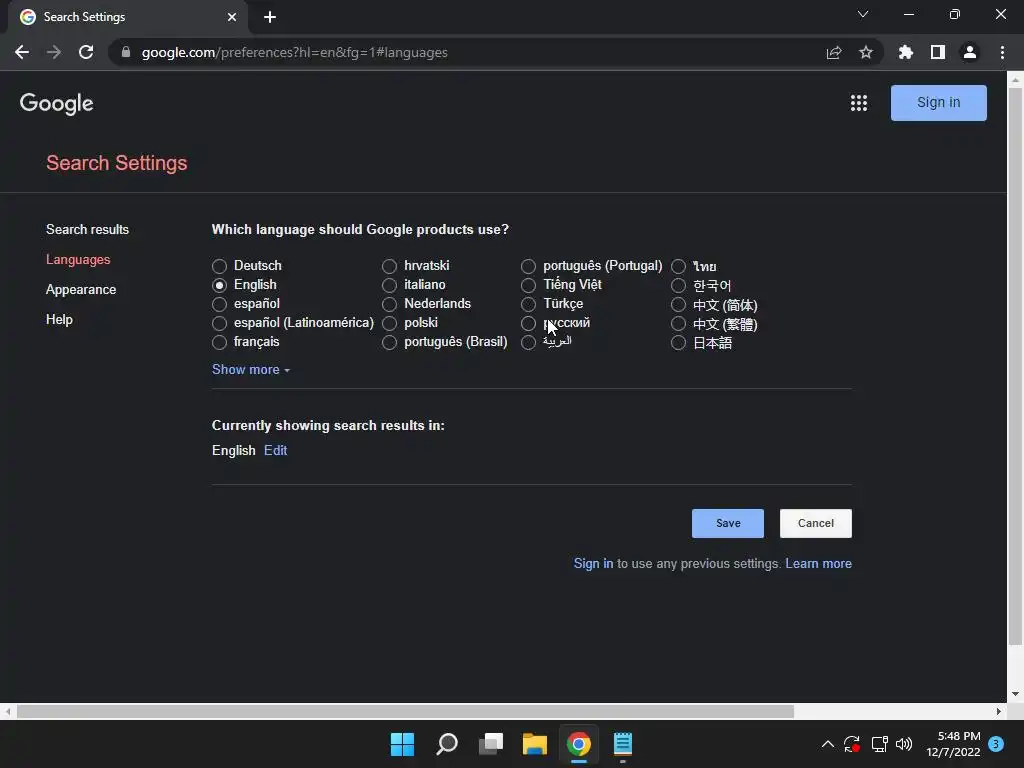Viewport: 1024px width, 768px height.
Task: Choose 中文 (简体) radio button
Action: click(679, 304)
